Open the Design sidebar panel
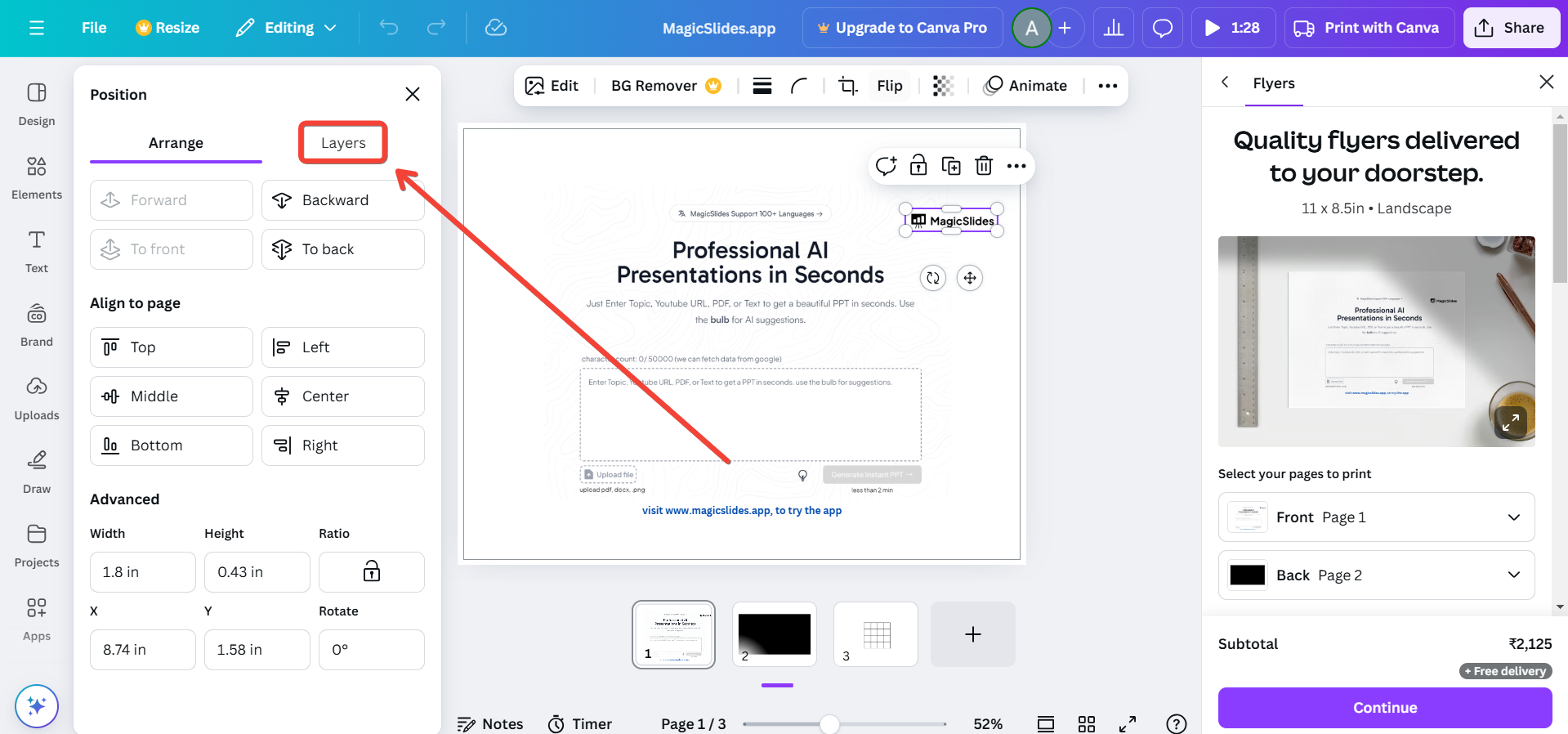The image size is (1568, 734). pos(37,104)
